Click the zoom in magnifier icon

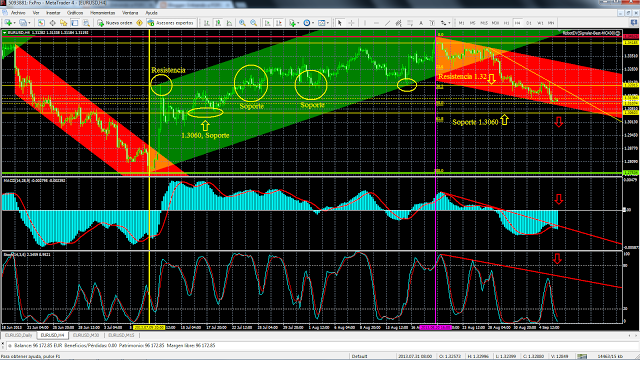pyautogui.click(x=242, y=23)
